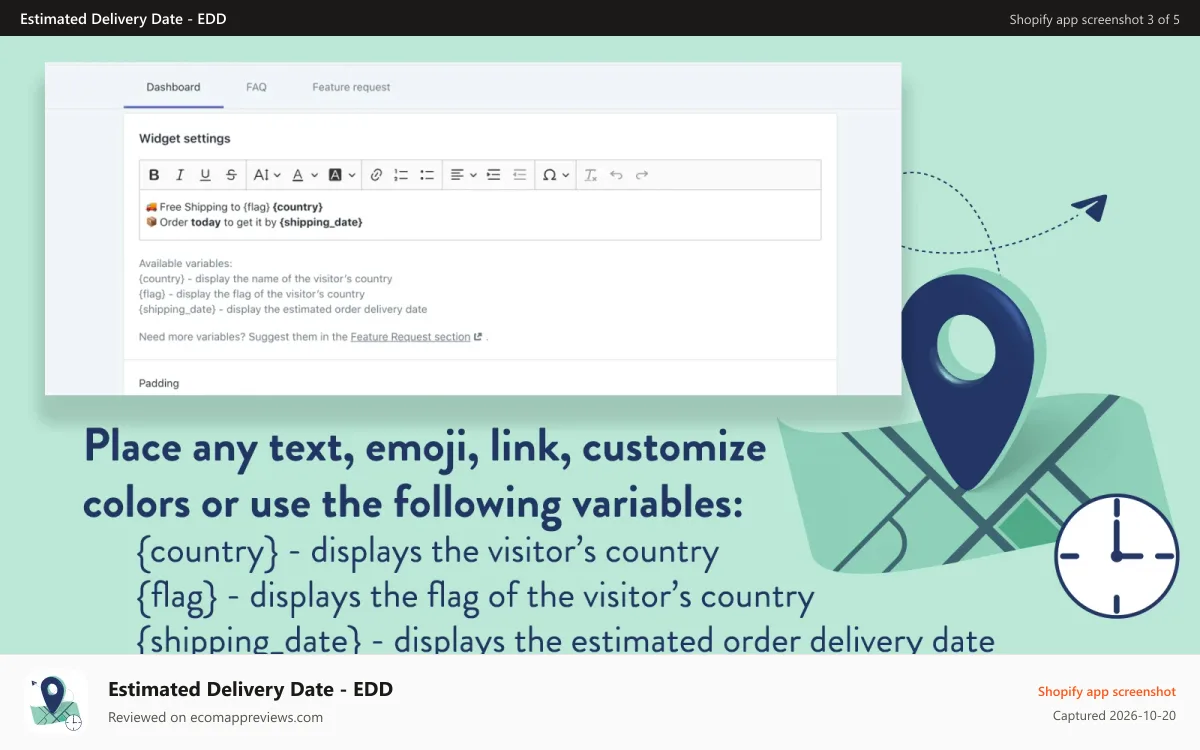Viewport: 1200px width, 750px height.
Task: Click the Widget settings heading
Action: click(184, 138)
